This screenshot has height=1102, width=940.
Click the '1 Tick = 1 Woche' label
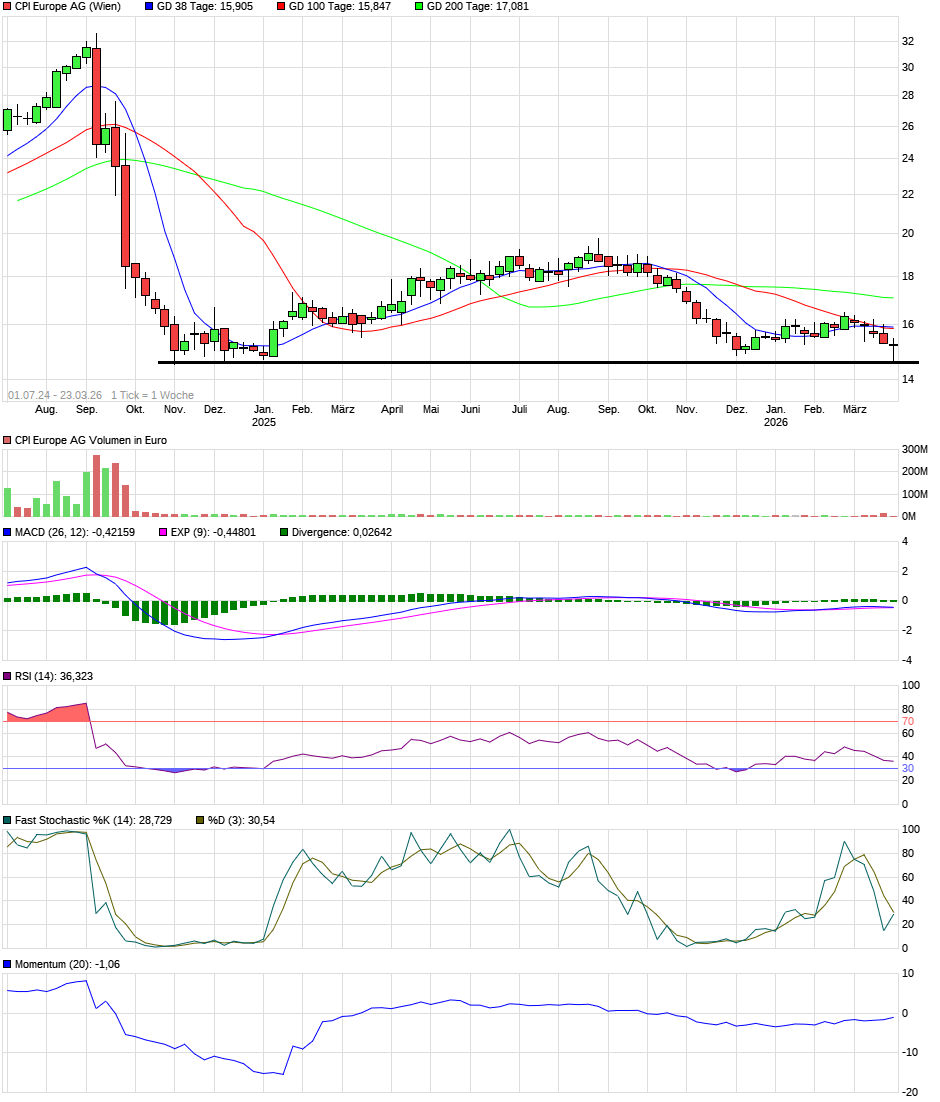pyautogui.click(x=152, y=395)
